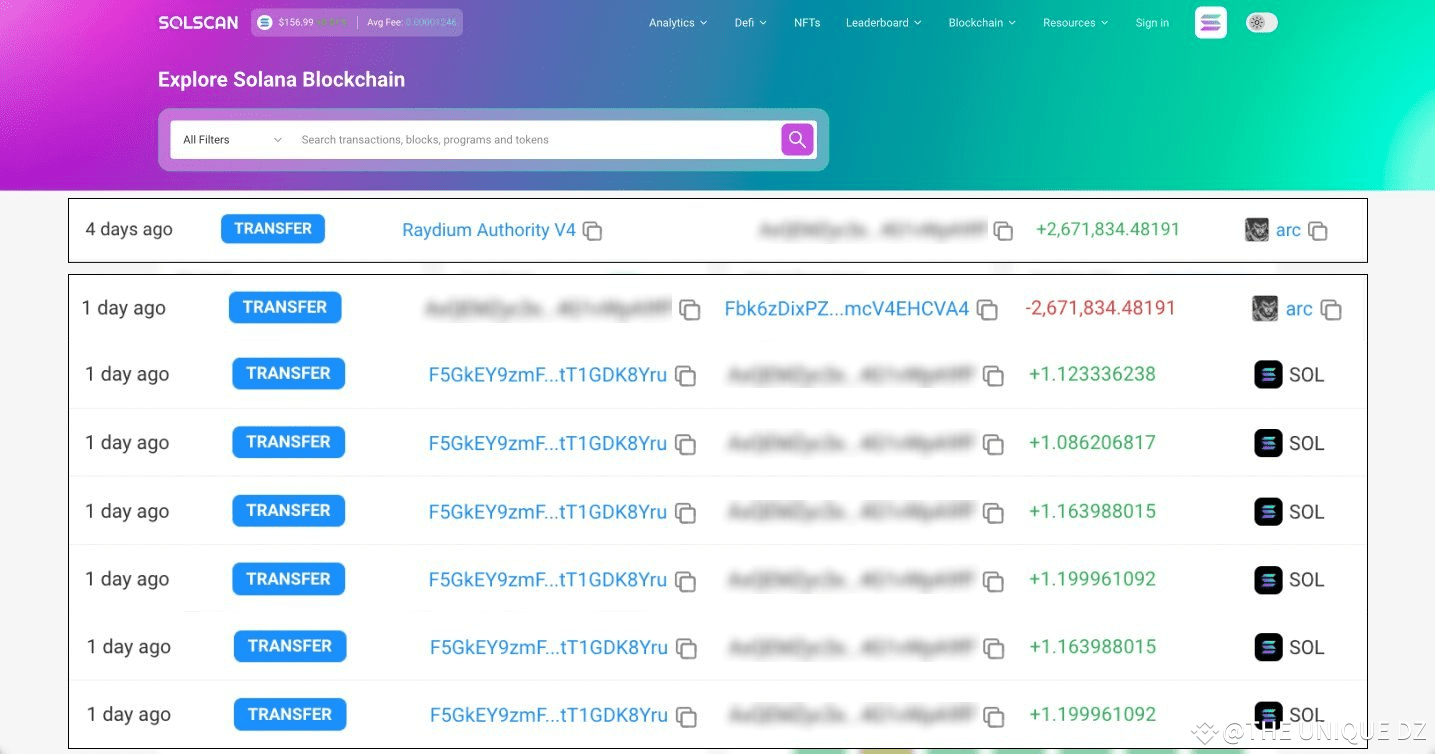The height and width of the screenshot is (754, 1435).
Task: Click the +1.123336238 amount
Action: 1092,374
